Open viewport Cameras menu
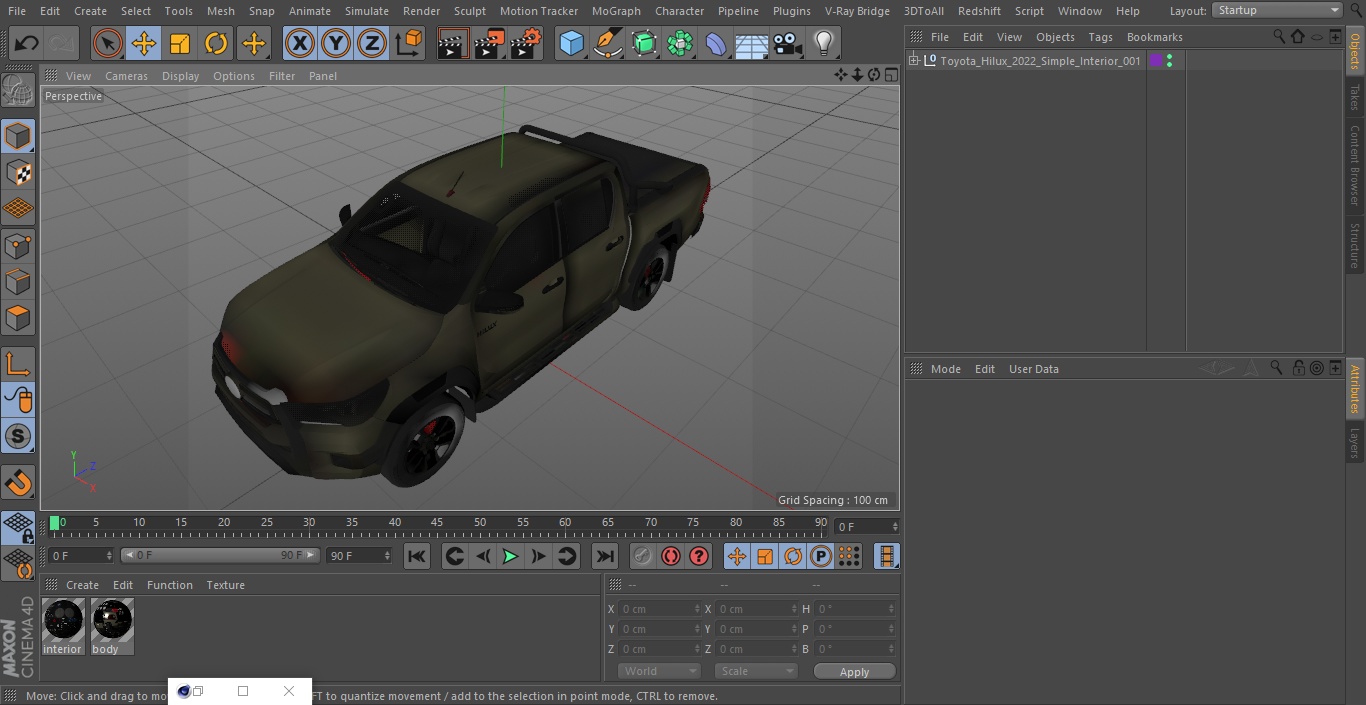1366x705 pixels. (126, 76)
